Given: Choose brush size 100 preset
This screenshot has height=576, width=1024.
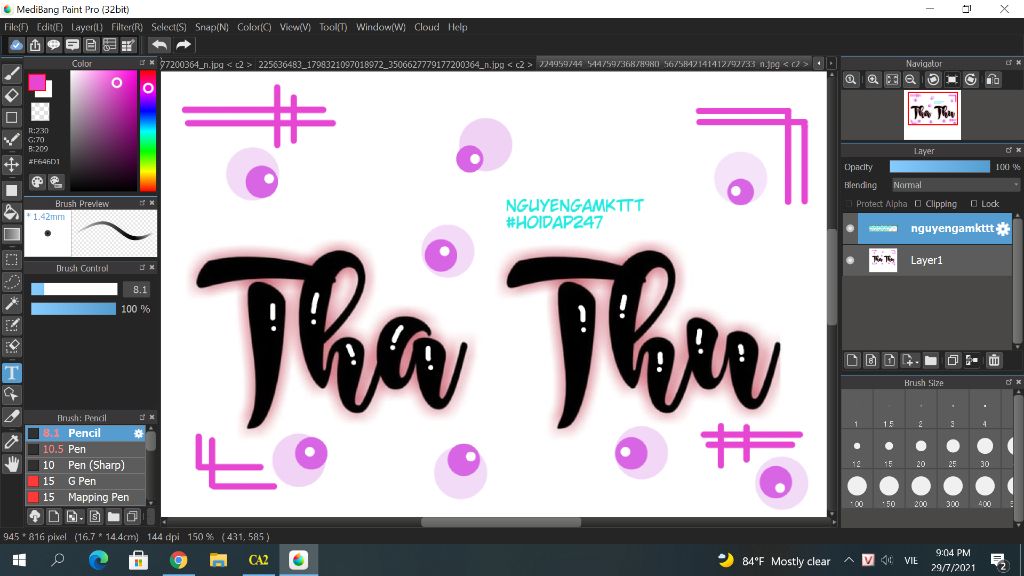Looking at the screenshot, I should click(x=857, y=486).
